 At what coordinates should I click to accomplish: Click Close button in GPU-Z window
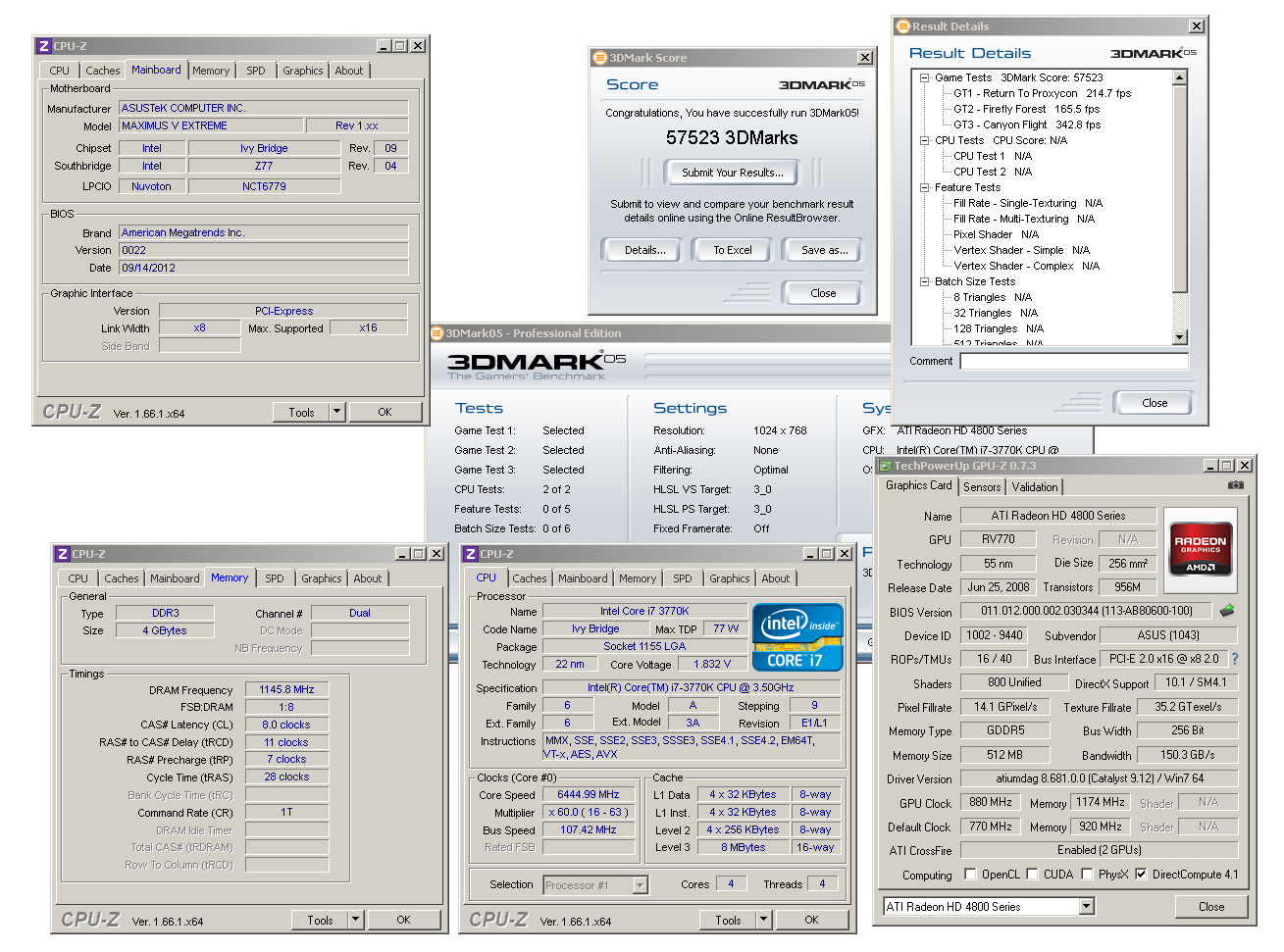point(1211,907)
